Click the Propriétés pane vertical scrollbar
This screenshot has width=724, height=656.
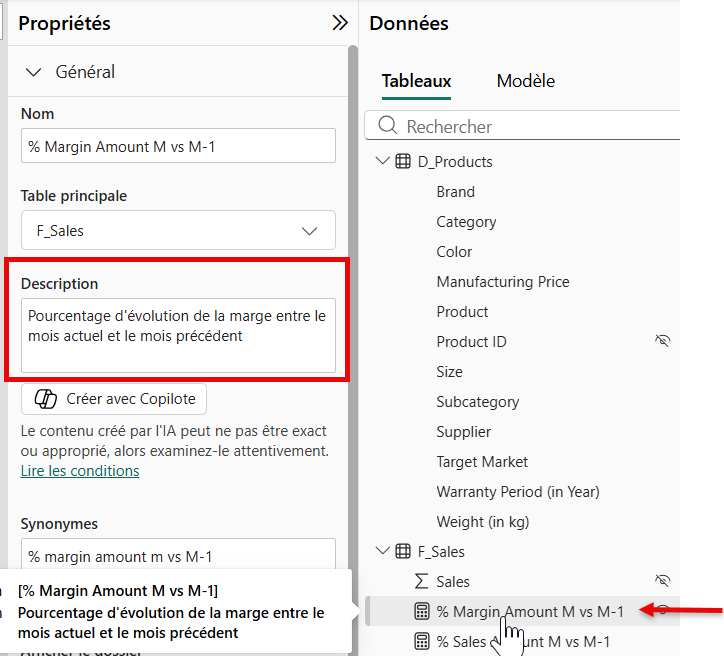tap(352, 300)
